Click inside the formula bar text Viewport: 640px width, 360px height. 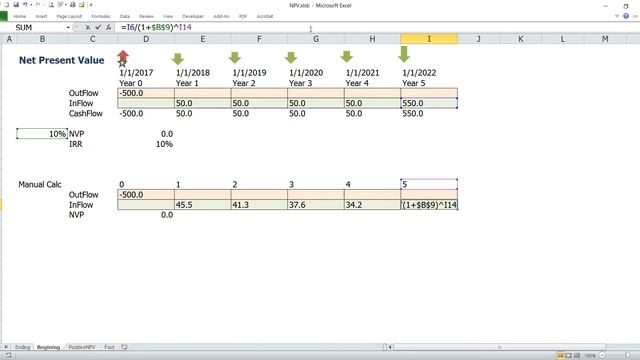(x=156, y=27)
